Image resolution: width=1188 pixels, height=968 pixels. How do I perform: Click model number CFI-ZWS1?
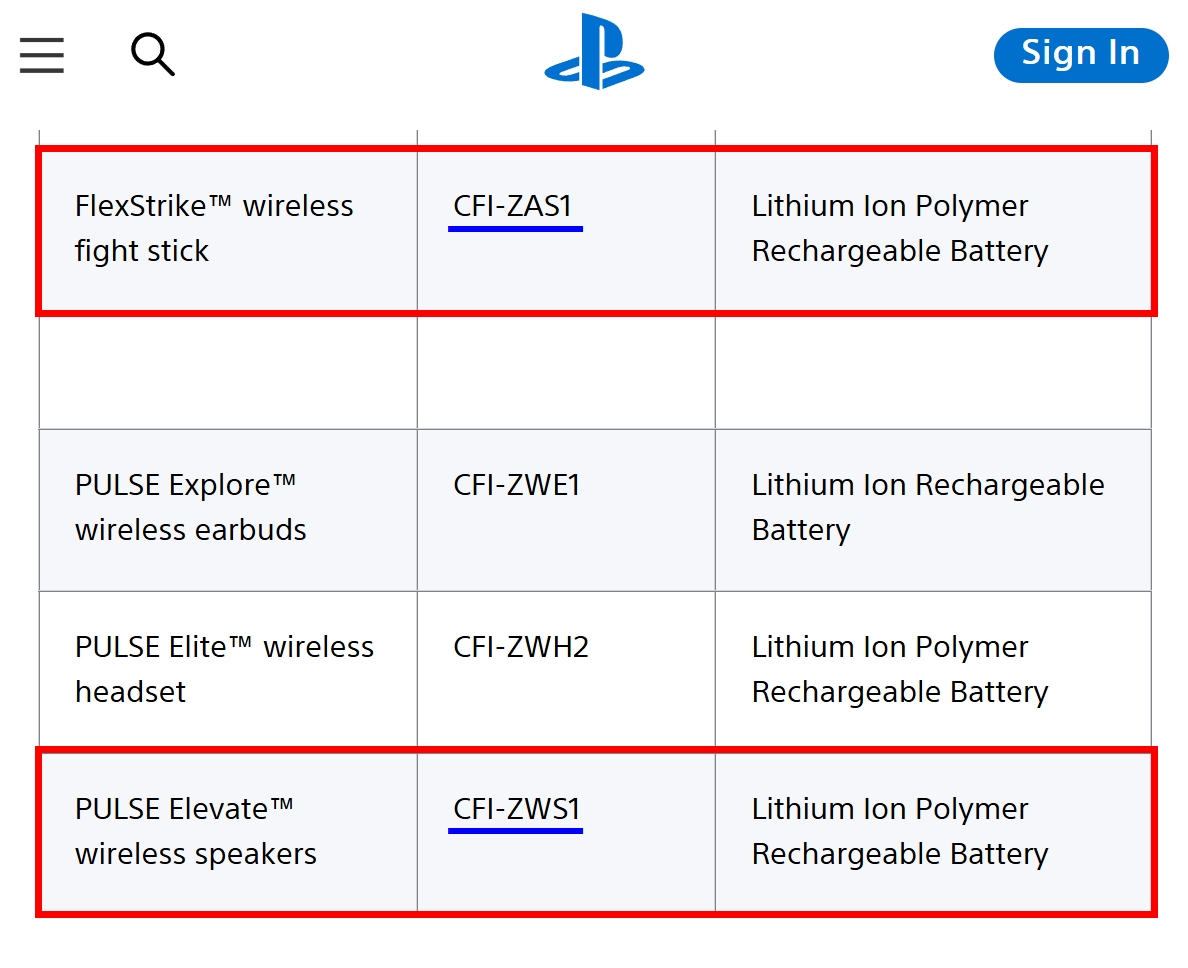517,809
